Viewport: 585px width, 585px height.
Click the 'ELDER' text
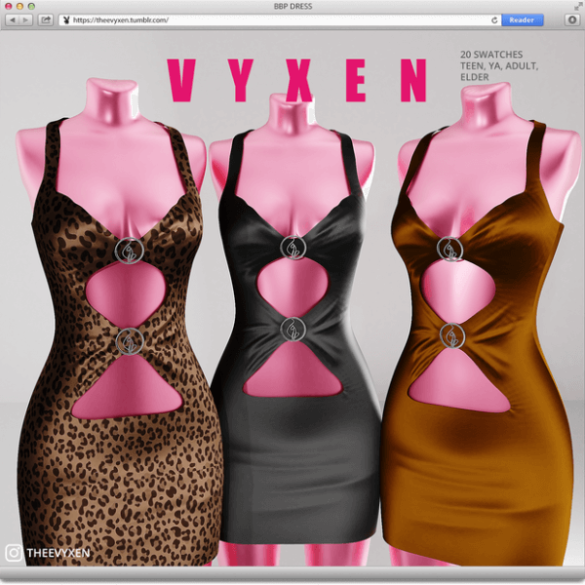[x=474, y=77]
